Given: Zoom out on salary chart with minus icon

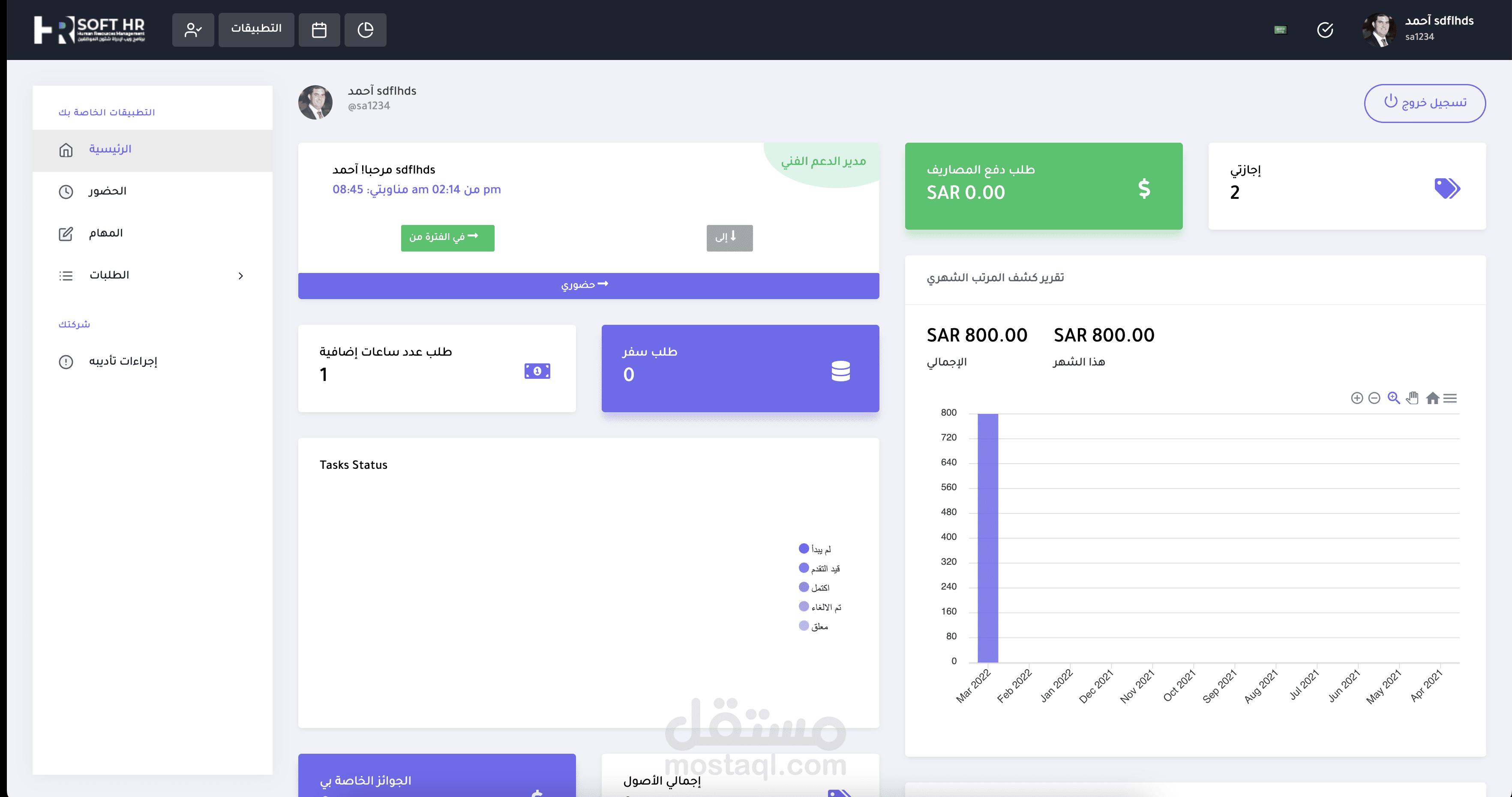Looking at the screenshot, I should 1374,398.
